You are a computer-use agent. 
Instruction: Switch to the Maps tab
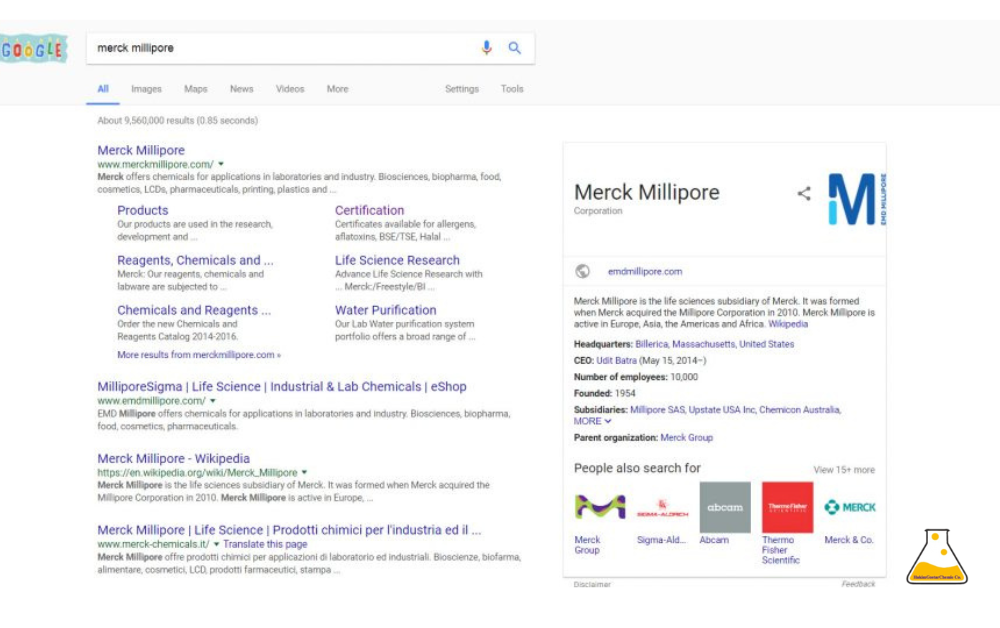tap(196, 89)
